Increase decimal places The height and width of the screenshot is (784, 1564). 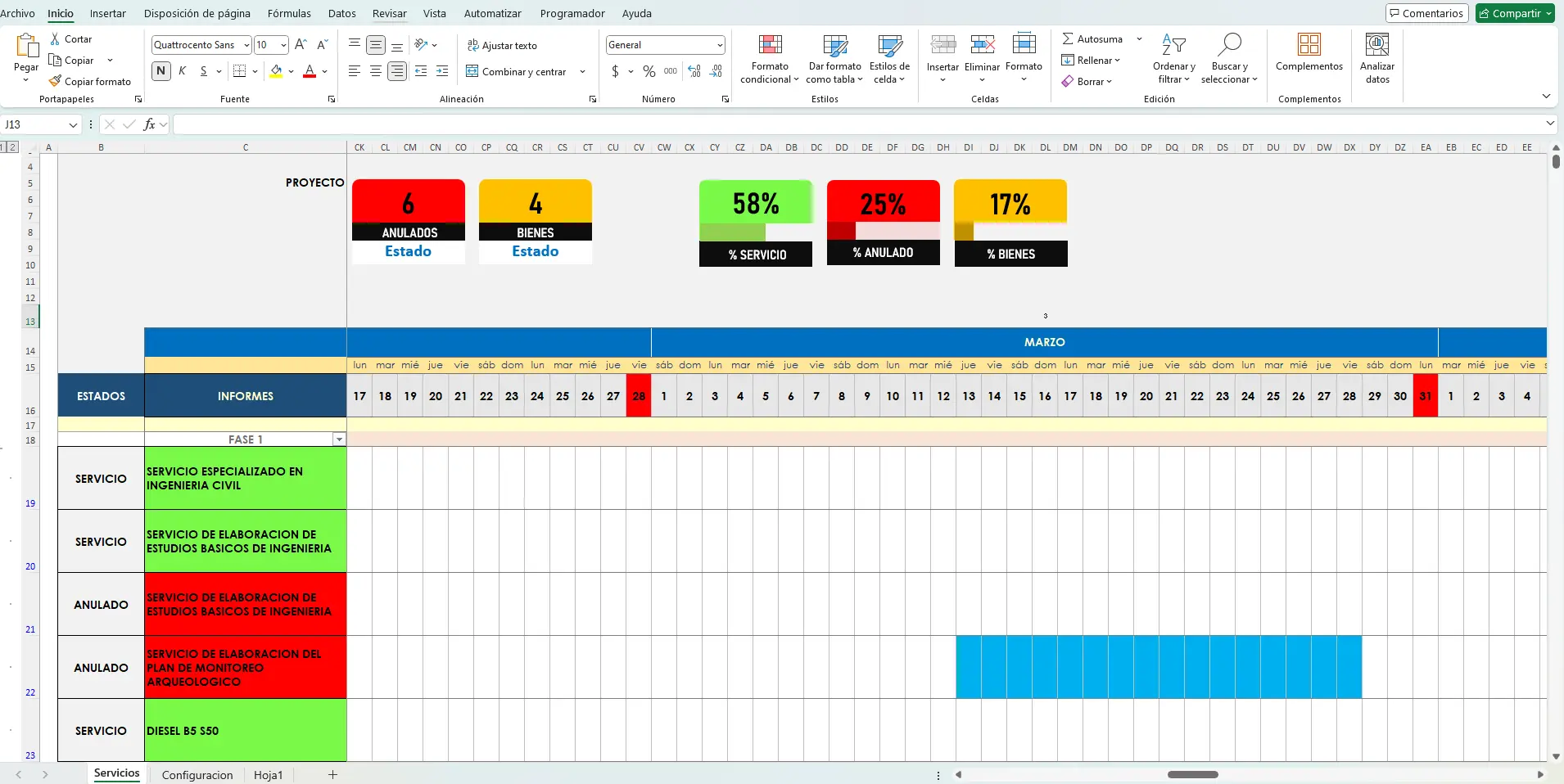pyautogui.click(x=694, y=71)
